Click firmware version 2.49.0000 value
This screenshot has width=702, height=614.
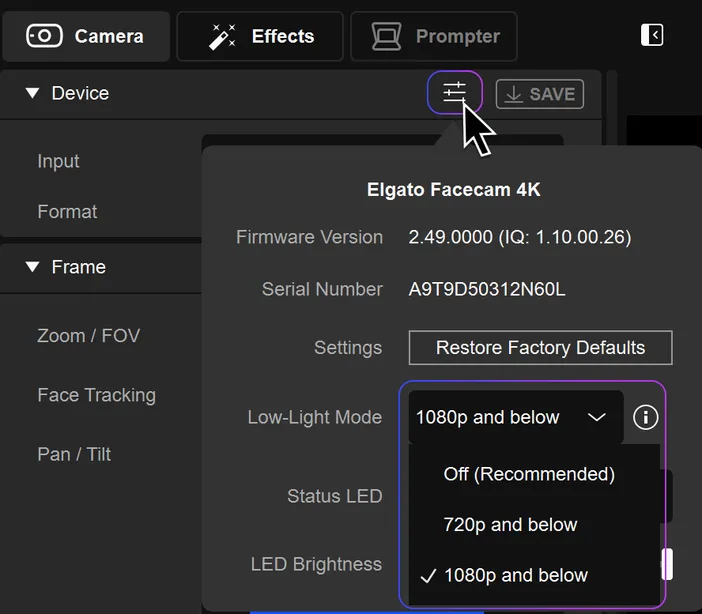[520, 237]
